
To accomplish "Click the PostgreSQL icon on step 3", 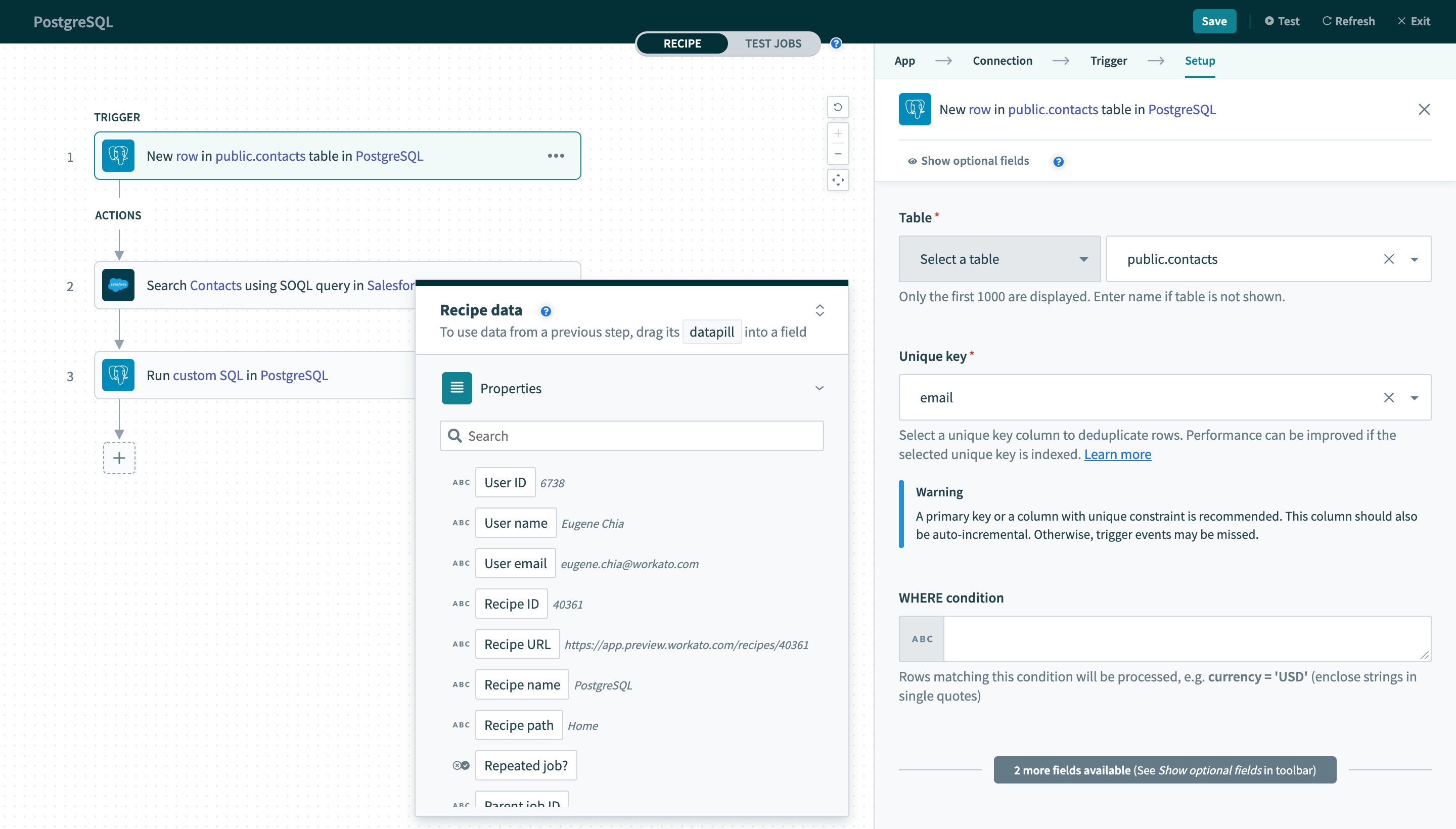I will click(118, 375).
